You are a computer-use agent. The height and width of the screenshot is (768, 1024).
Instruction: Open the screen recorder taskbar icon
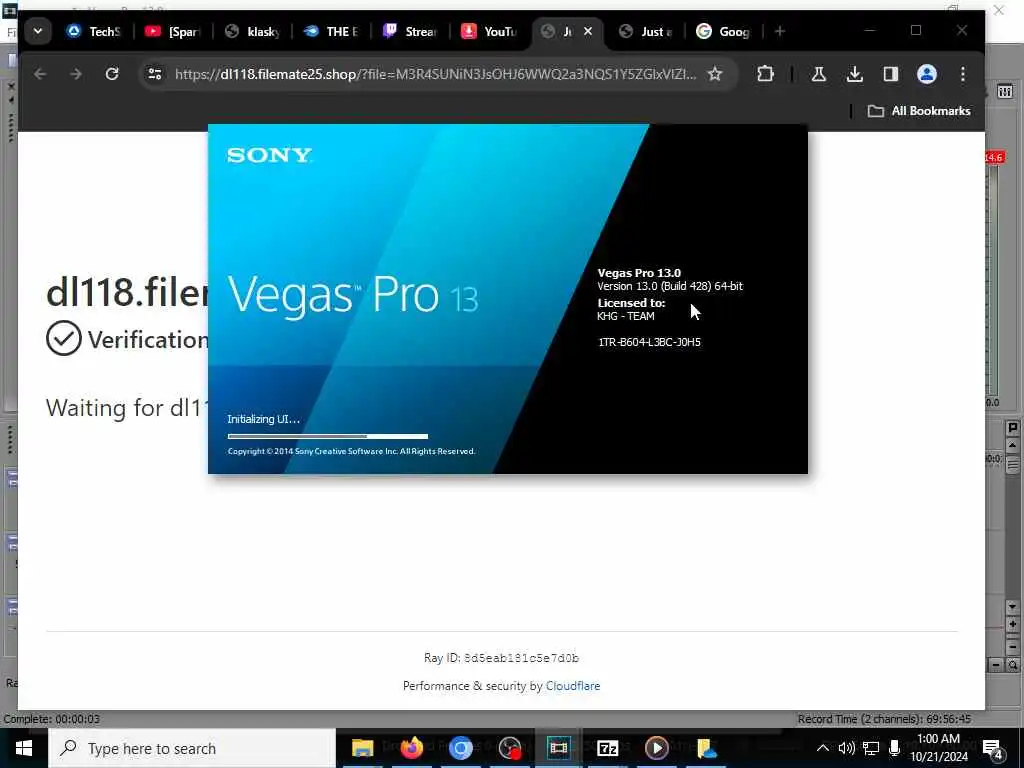pyautogui.click(x=509, y=748)
